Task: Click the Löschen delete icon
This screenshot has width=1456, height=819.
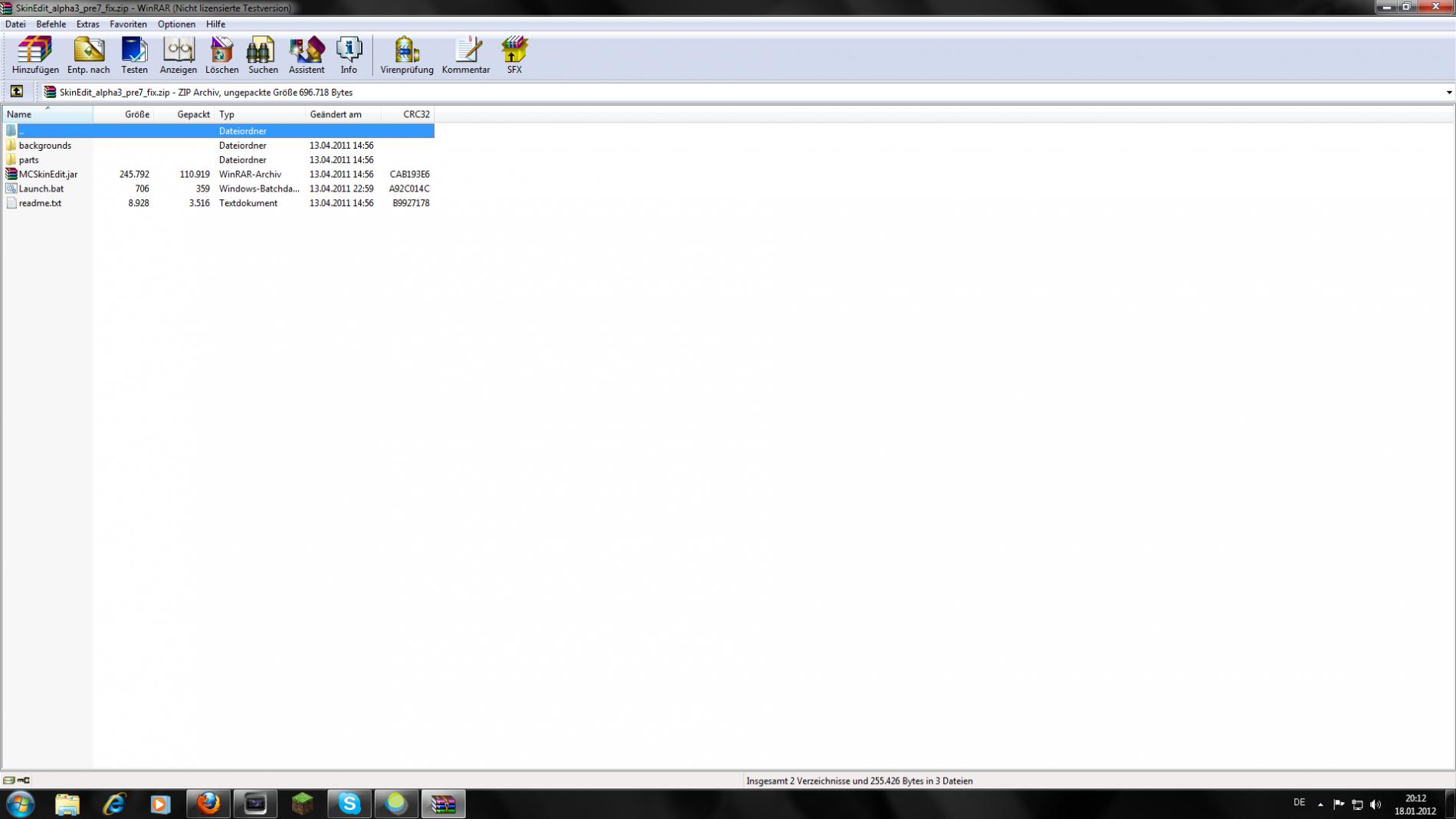Action: point(221,54)
